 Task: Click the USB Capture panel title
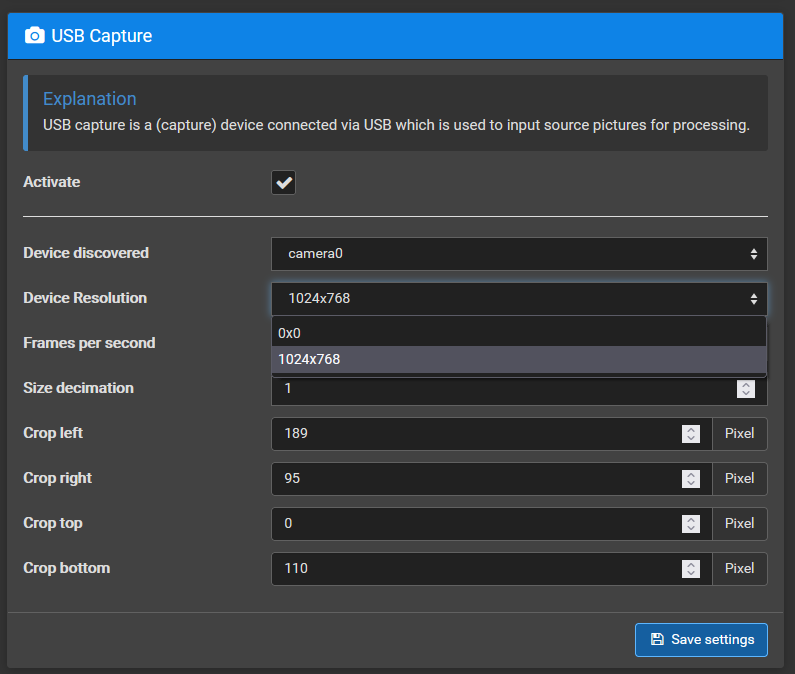click(x=101, y=36)
